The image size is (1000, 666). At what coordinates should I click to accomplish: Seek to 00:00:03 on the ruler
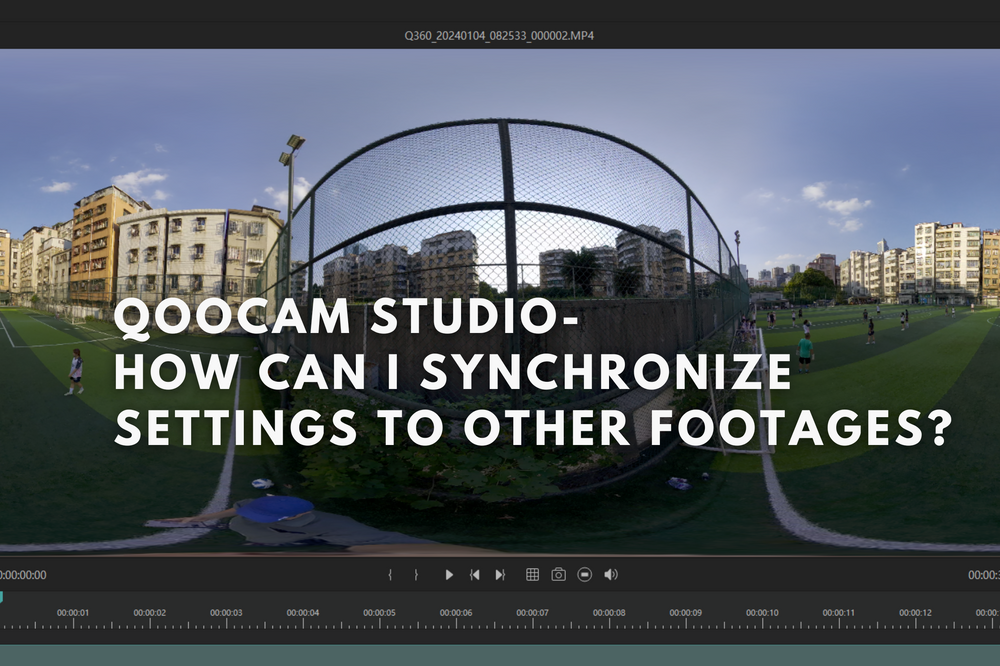[x=226, y=612]
